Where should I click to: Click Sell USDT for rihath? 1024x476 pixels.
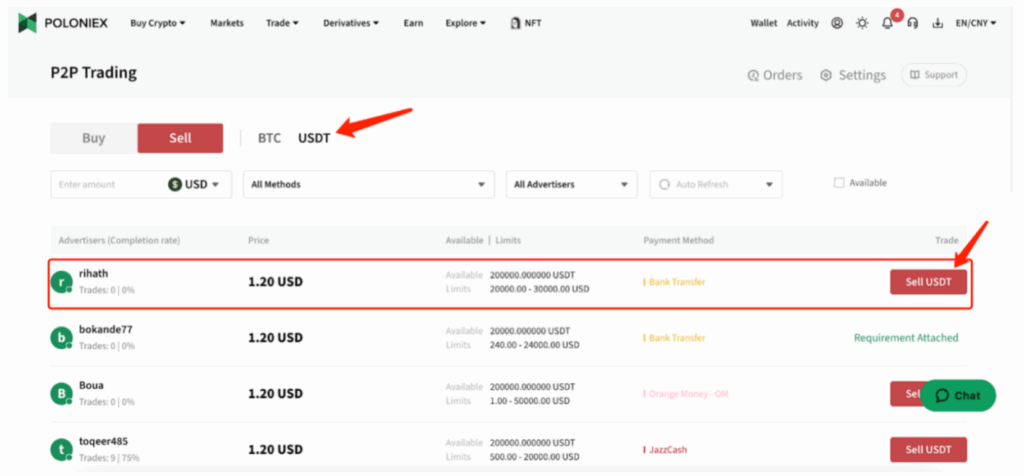928,282
